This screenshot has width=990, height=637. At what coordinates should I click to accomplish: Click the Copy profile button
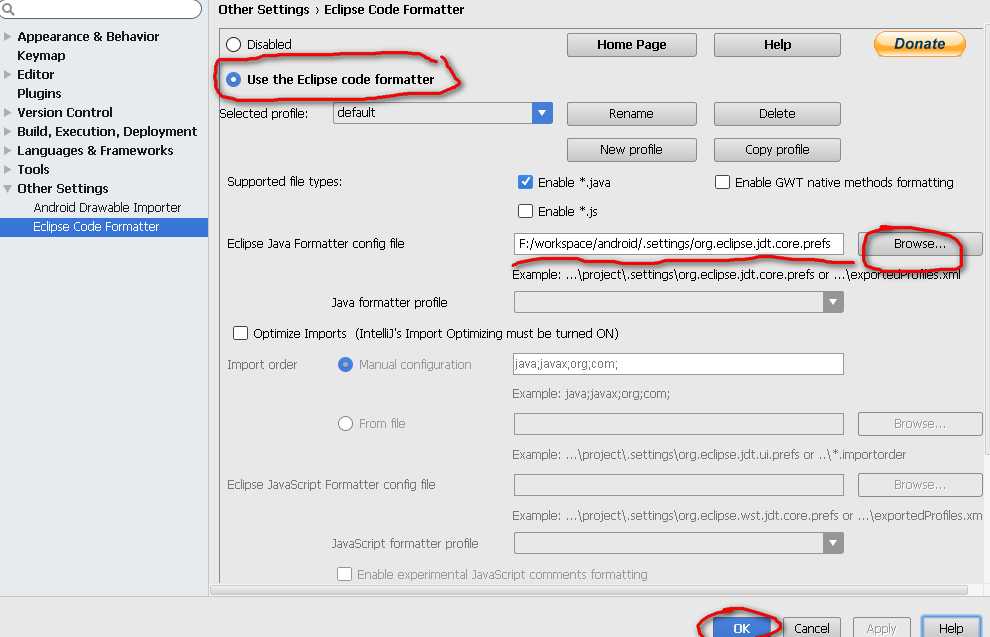pos(777,150)
